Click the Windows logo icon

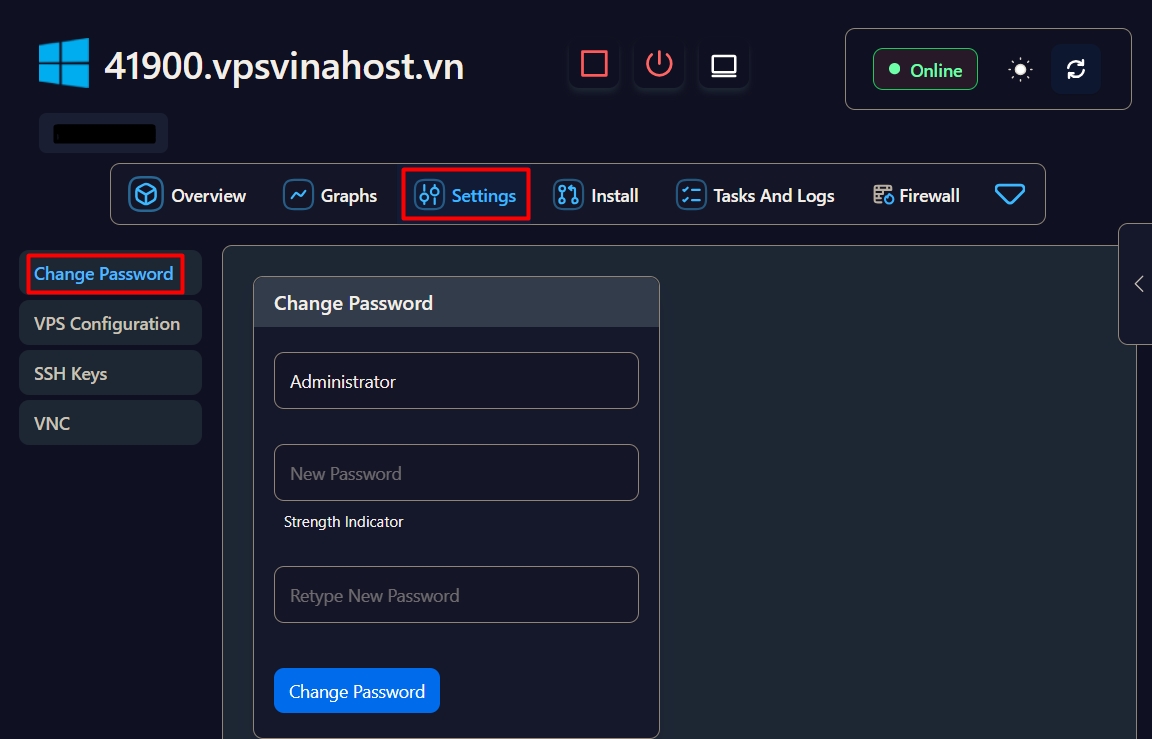tap(64, 63)
